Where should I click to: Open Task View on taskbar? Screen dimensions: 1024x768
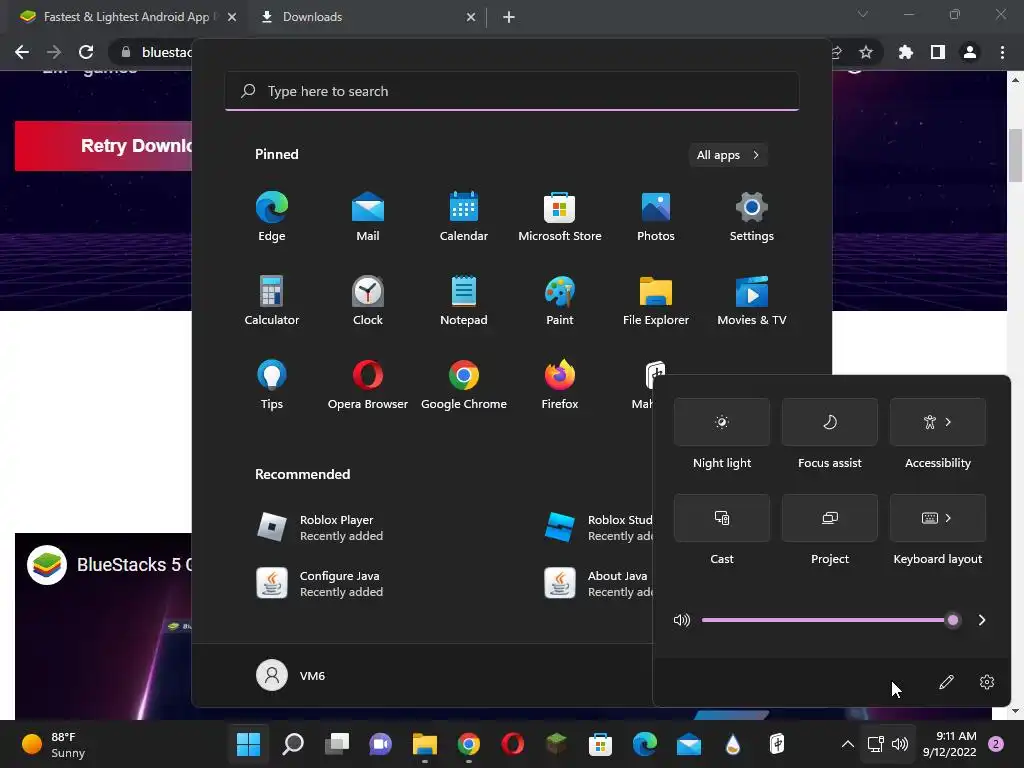337,744
